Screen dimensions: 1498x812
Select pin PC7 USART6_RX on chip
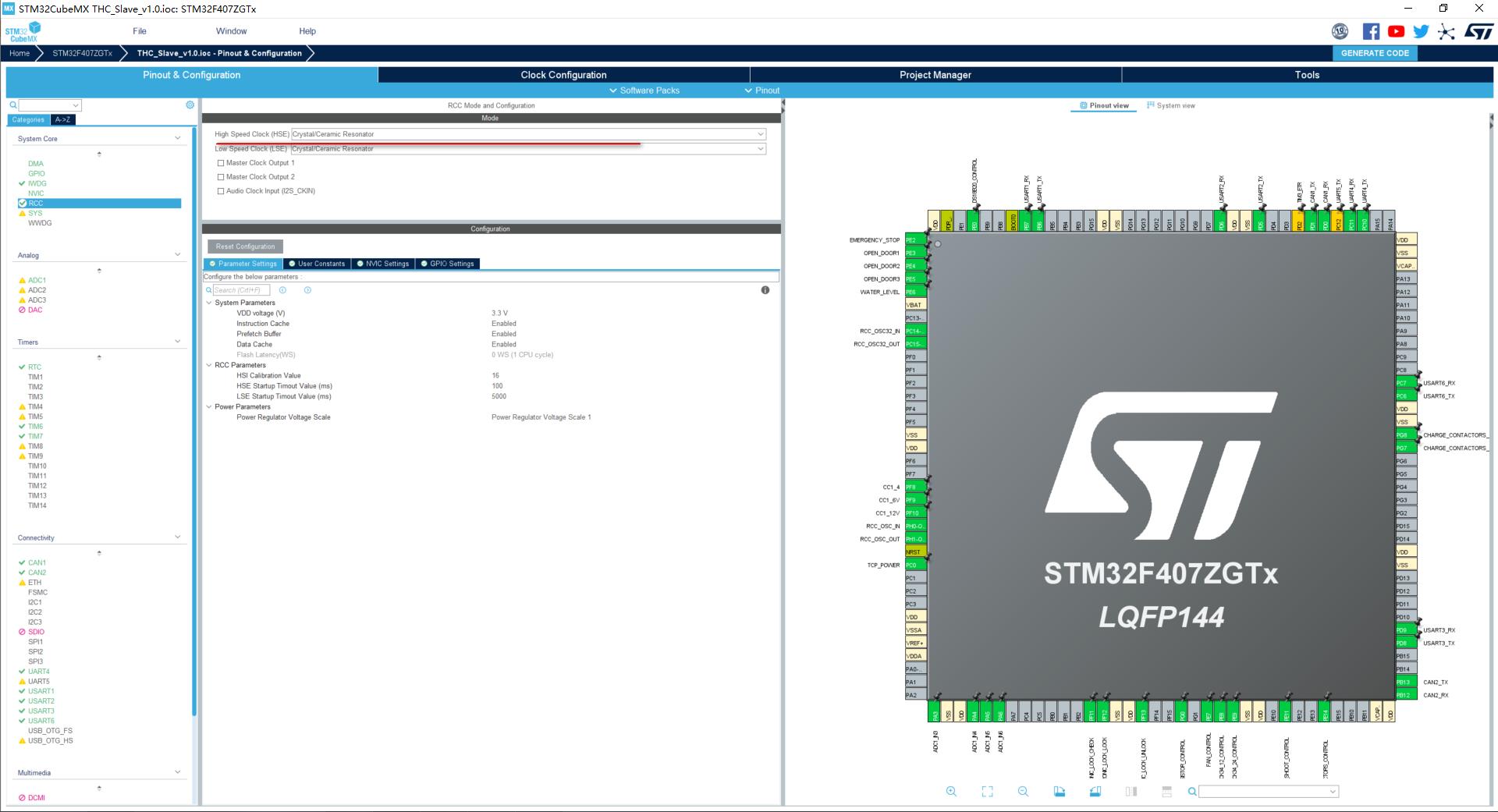pyautogui.click(x=1406, y=383)
